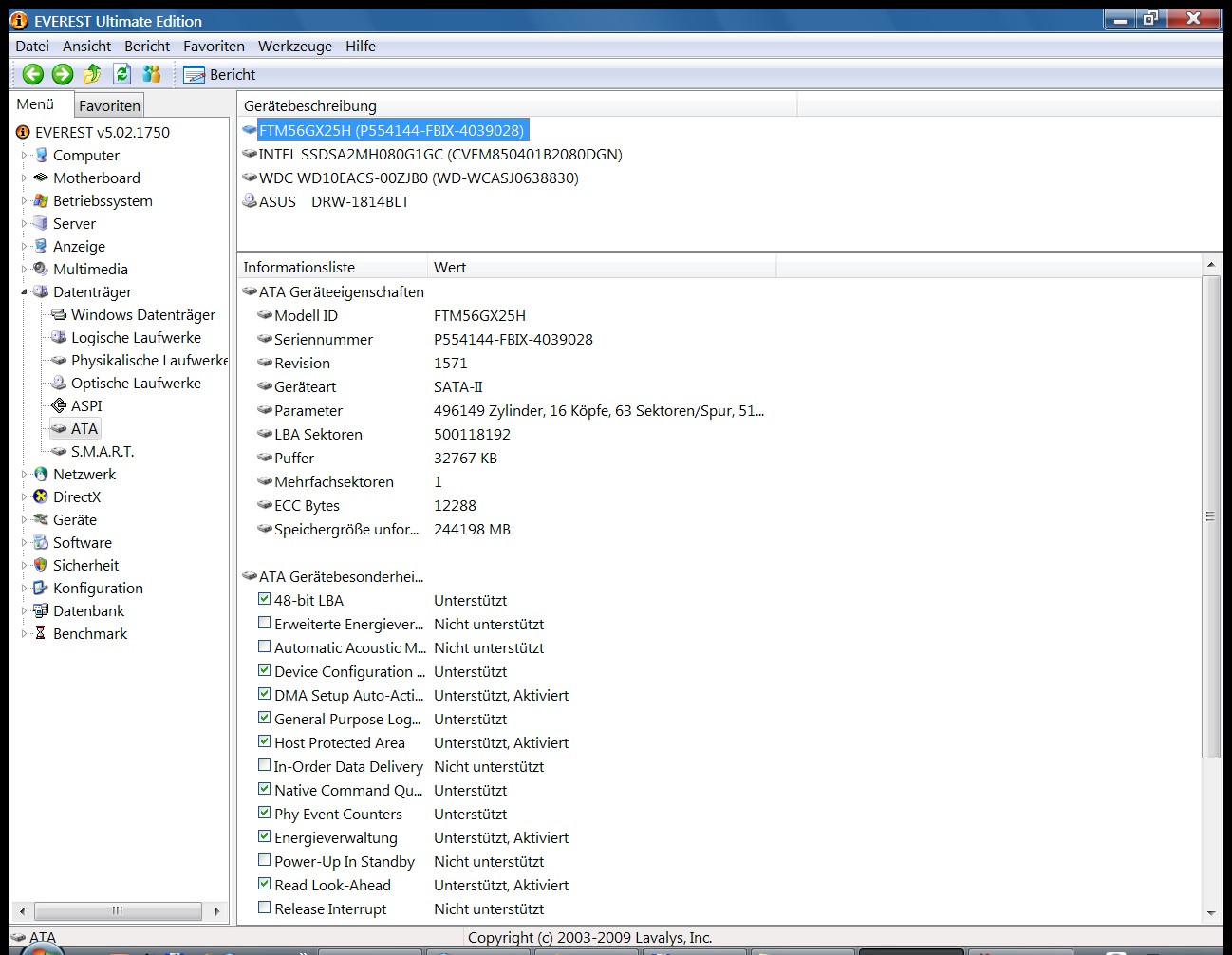Select the Netzwerk globe icon
1232x955 pixels.
click(41, 474)
